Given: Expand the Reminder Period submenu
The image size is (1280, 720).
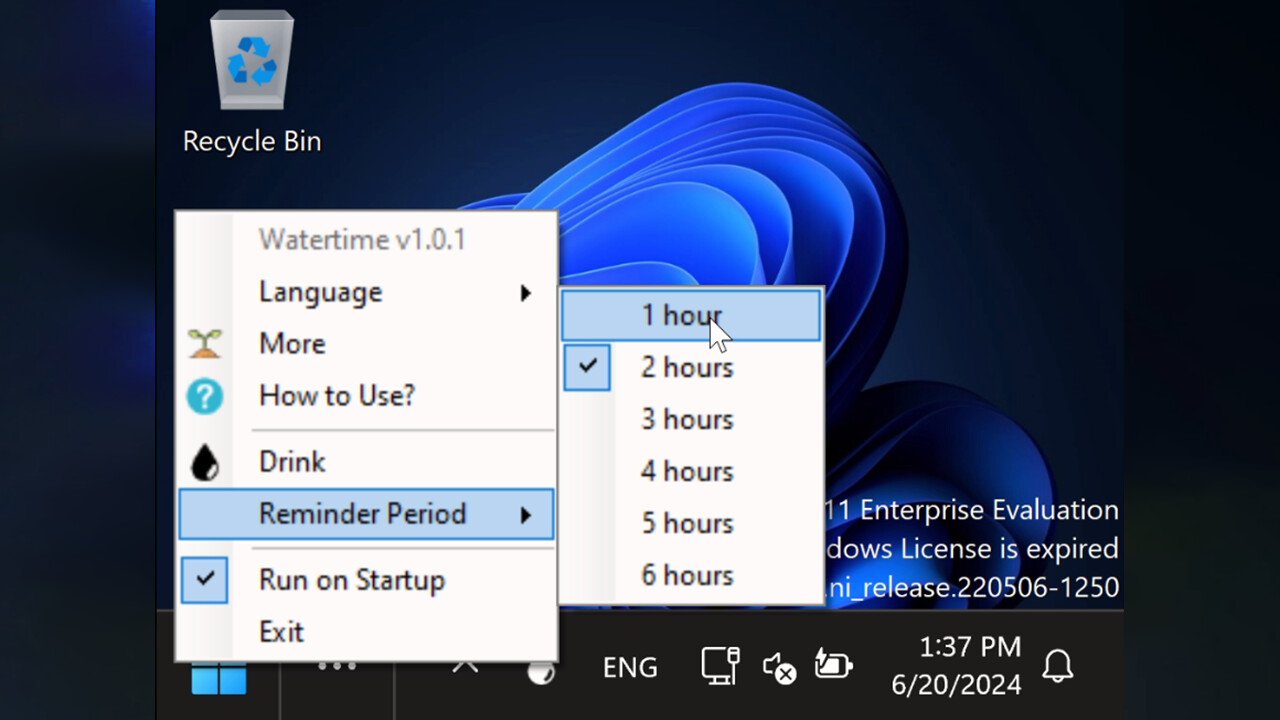Looking at the screenshot, I should [364, 513].
